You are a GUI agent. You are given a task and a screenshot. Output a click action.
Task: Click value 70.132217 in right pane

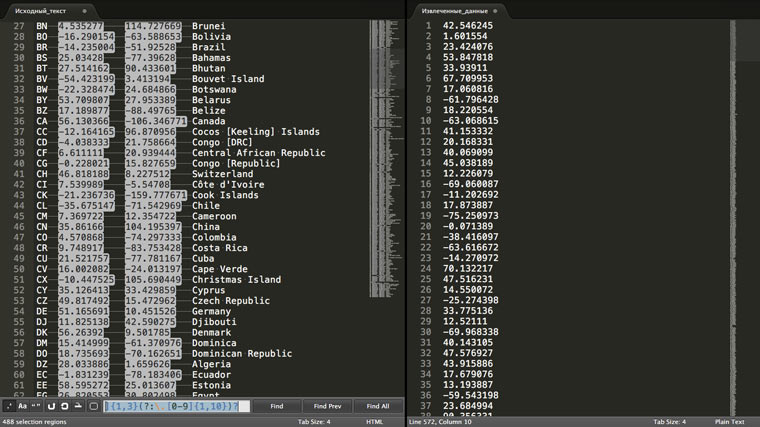(x=468, y=269)
